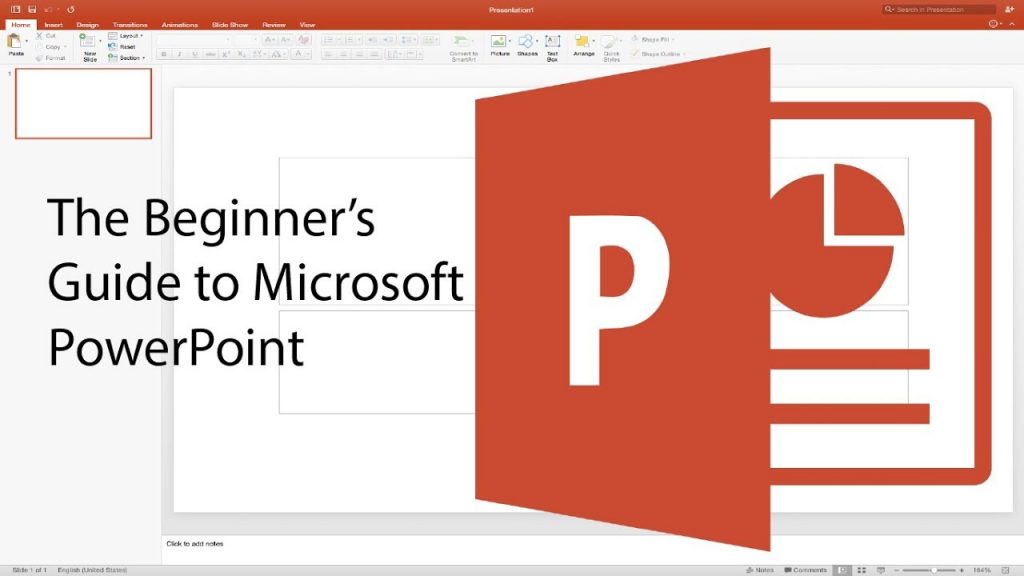Switch to the Insert ribbon tab

coord(53,24)
